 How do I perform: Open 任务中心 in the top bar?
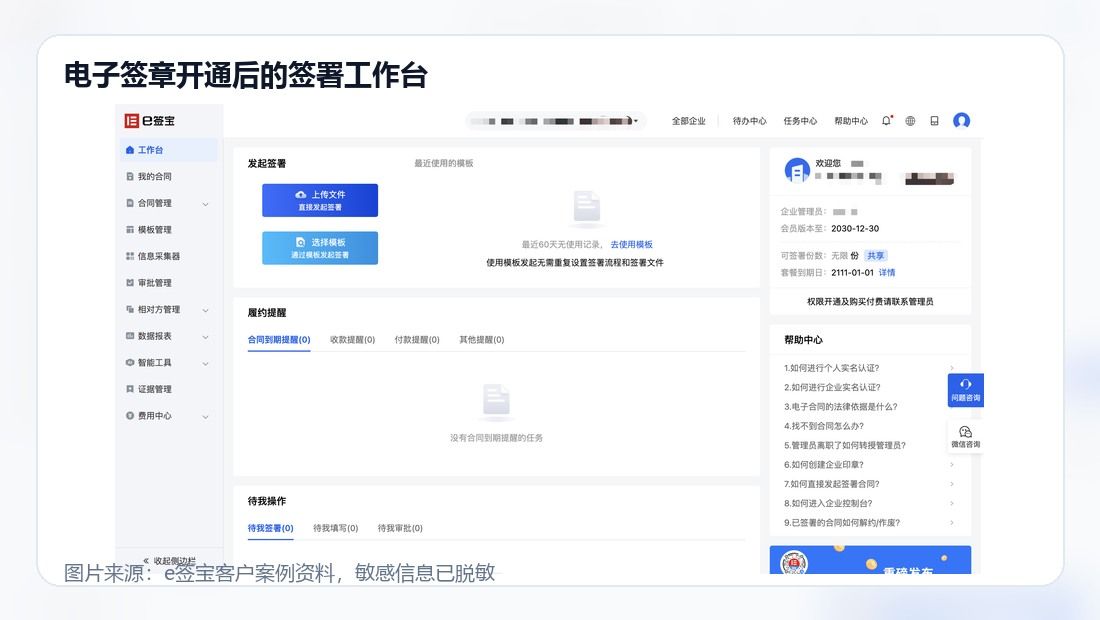[x=800, y=121]
